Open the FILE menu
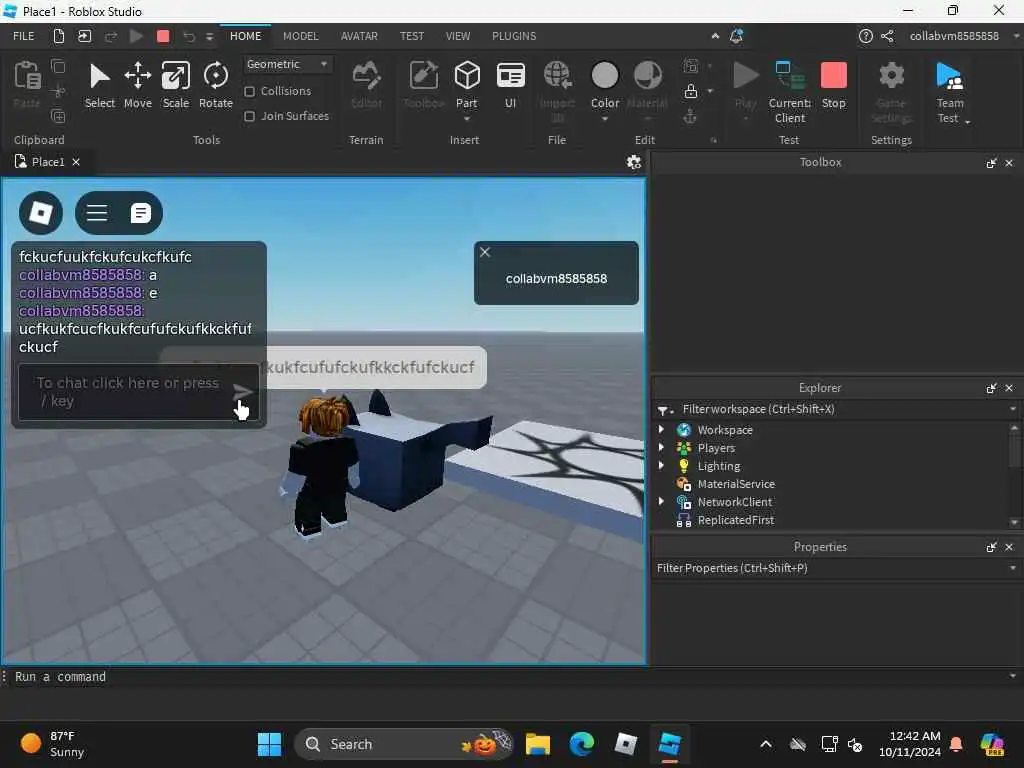 tap(24, 36)
